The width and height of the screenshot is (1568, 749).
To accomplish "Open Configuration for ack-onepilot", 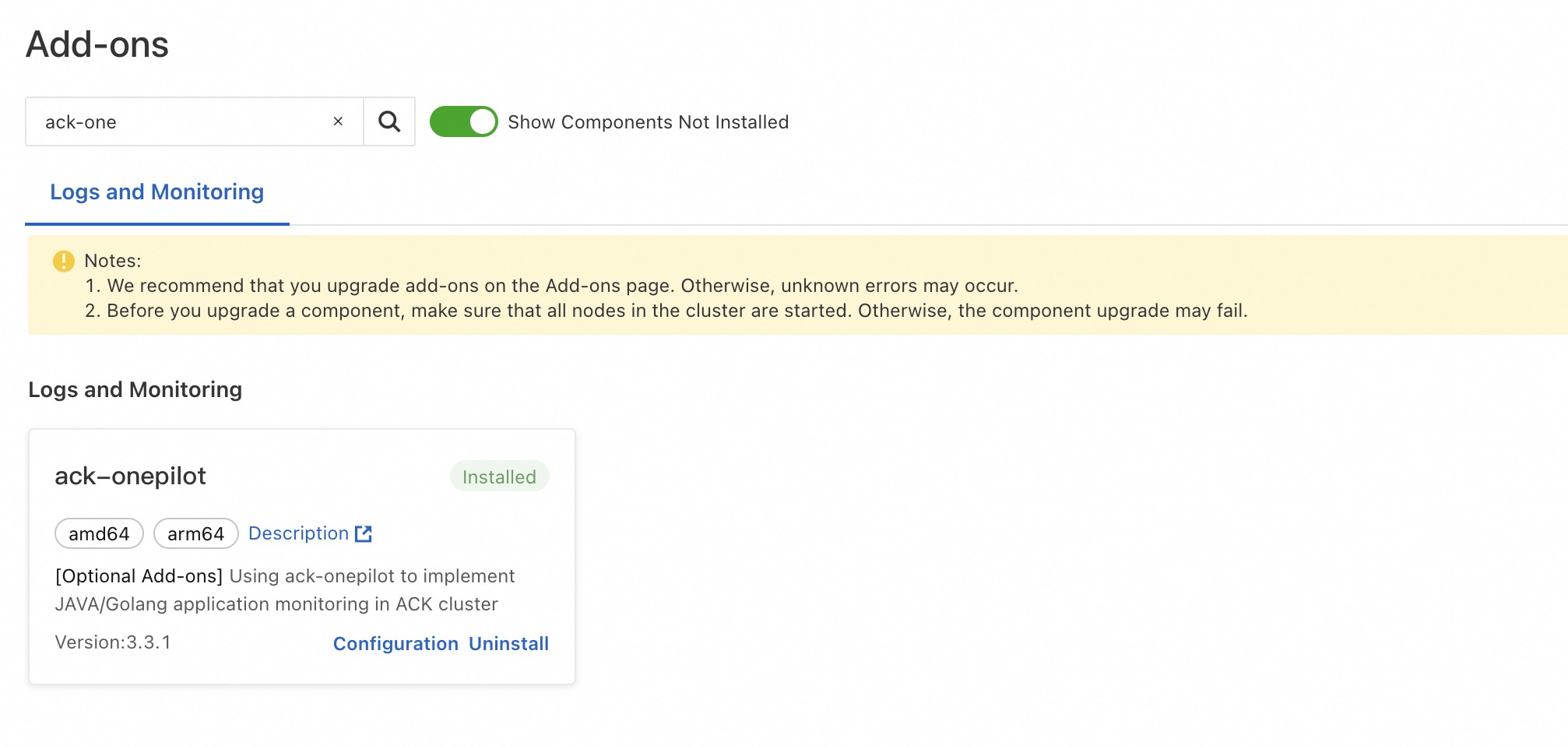I will [396, 644].
